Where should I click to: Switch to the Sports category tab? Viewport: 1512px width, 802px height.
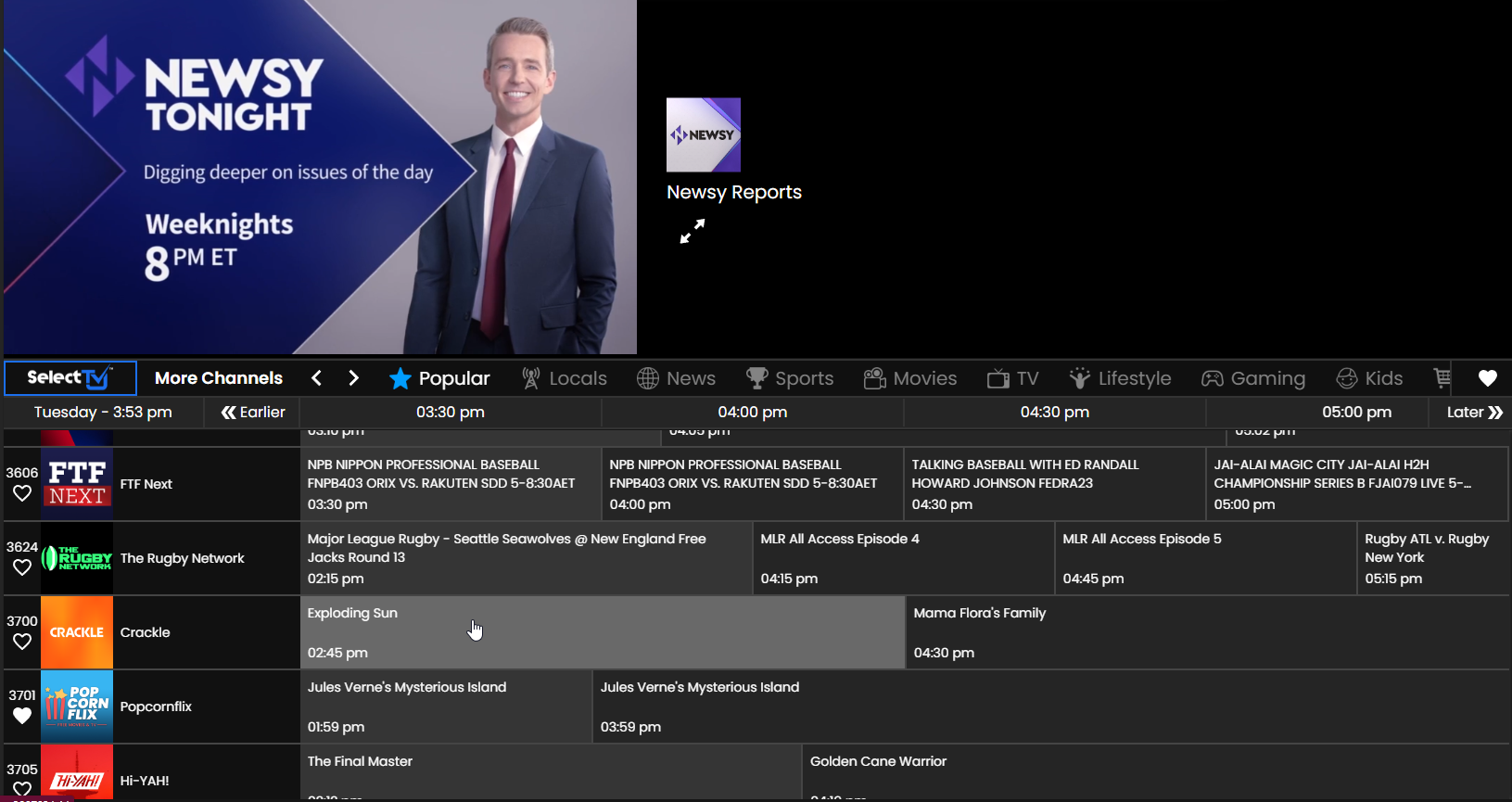(790, 378)
